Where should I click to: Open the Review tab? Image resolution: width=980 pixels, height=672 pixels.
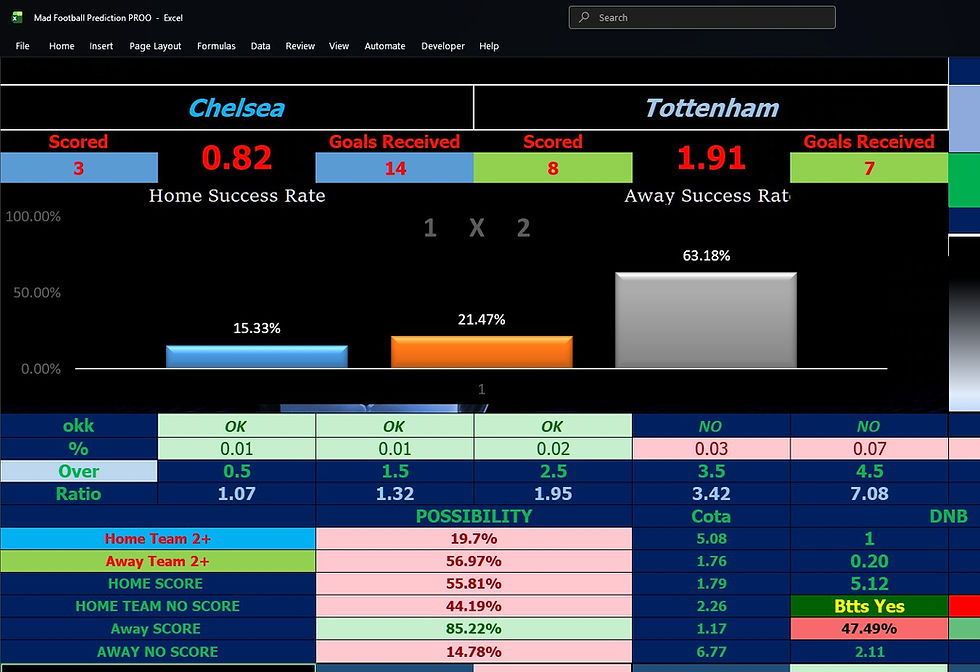tap(300, 46)
